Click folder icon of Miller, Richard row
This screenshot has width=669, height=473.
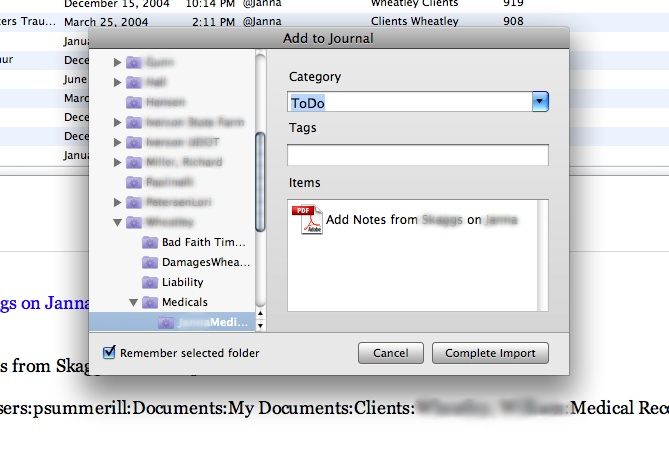point(134,162)
